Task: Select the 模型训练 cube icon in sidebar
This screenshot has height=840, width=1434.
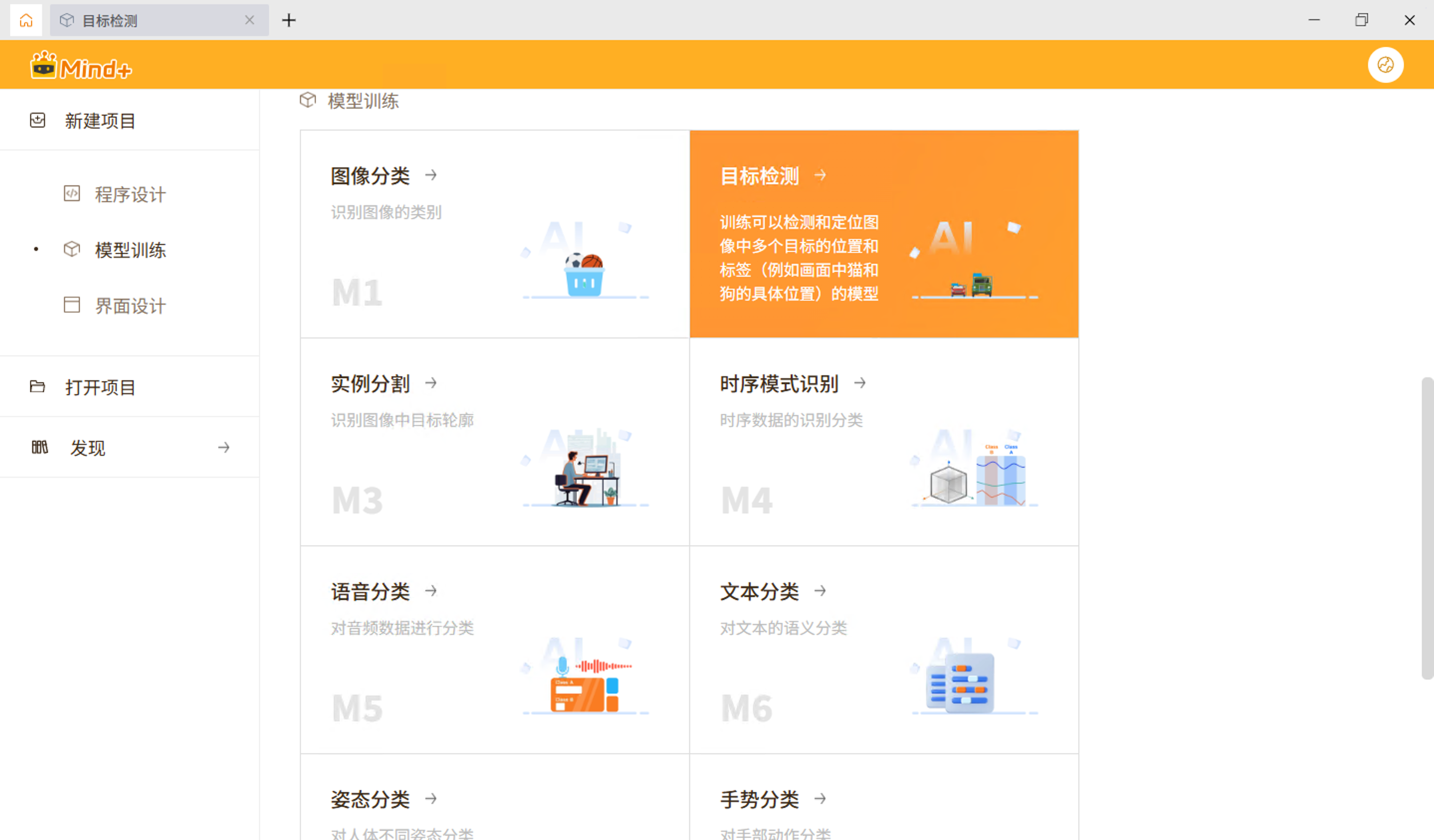Action: tap(72, 249)
